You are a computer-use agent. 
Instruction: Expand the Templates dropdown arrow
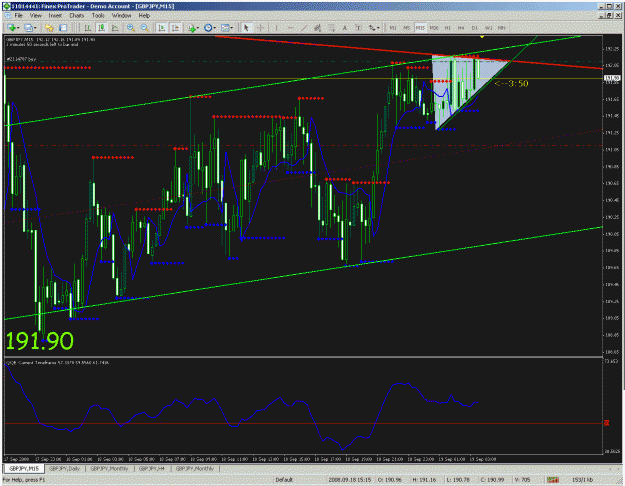click(x=232, y=28)
